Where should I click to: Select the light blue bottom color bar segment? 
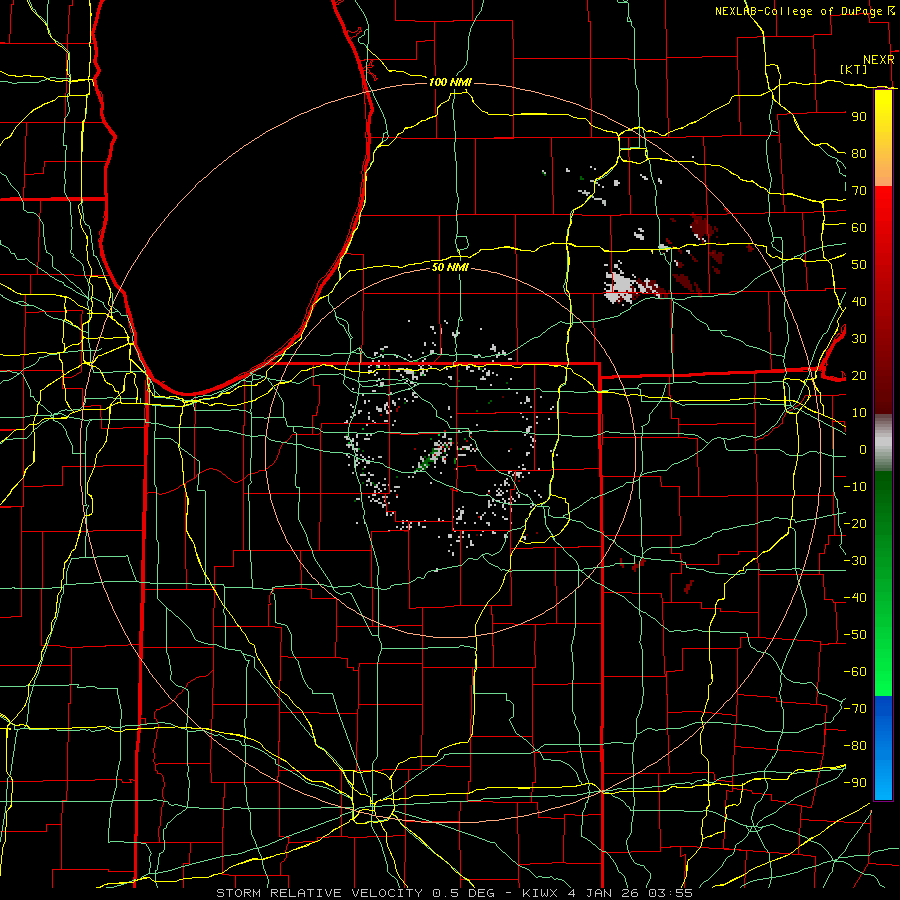(883, 781)
